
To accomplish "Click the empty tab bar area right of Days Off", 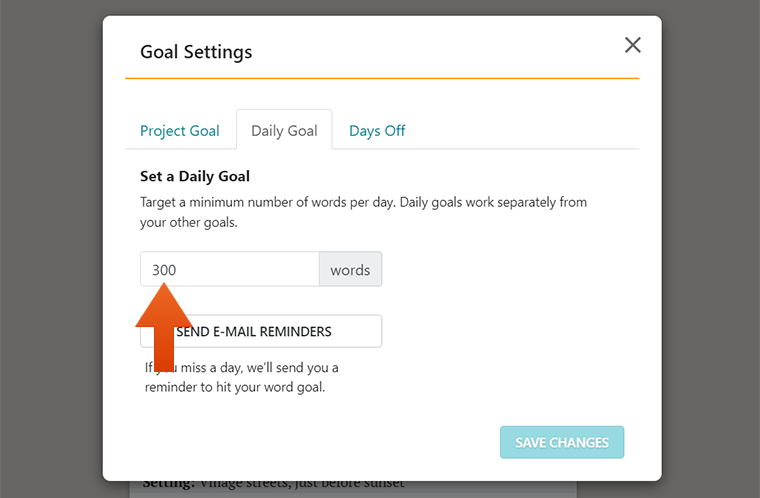I will (523, 130).
